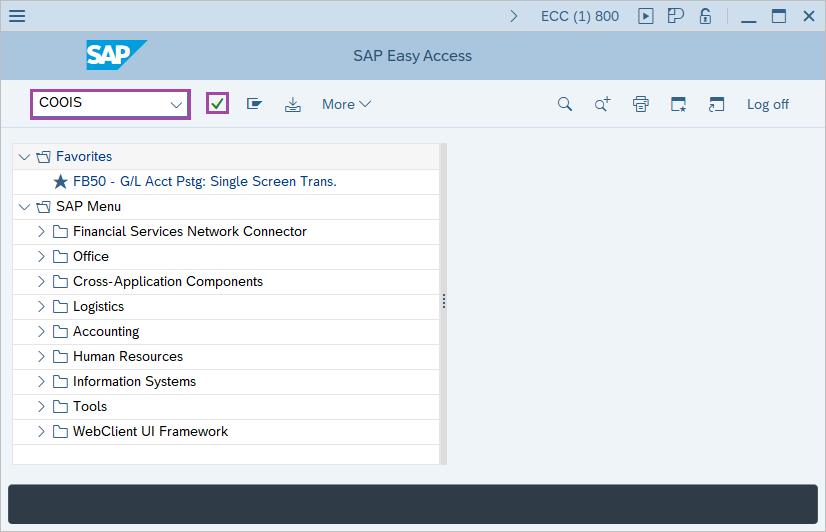Click the Find Next magnifier-plus icon
Viewport: 826px width, 532px height.
click(603, 104)
